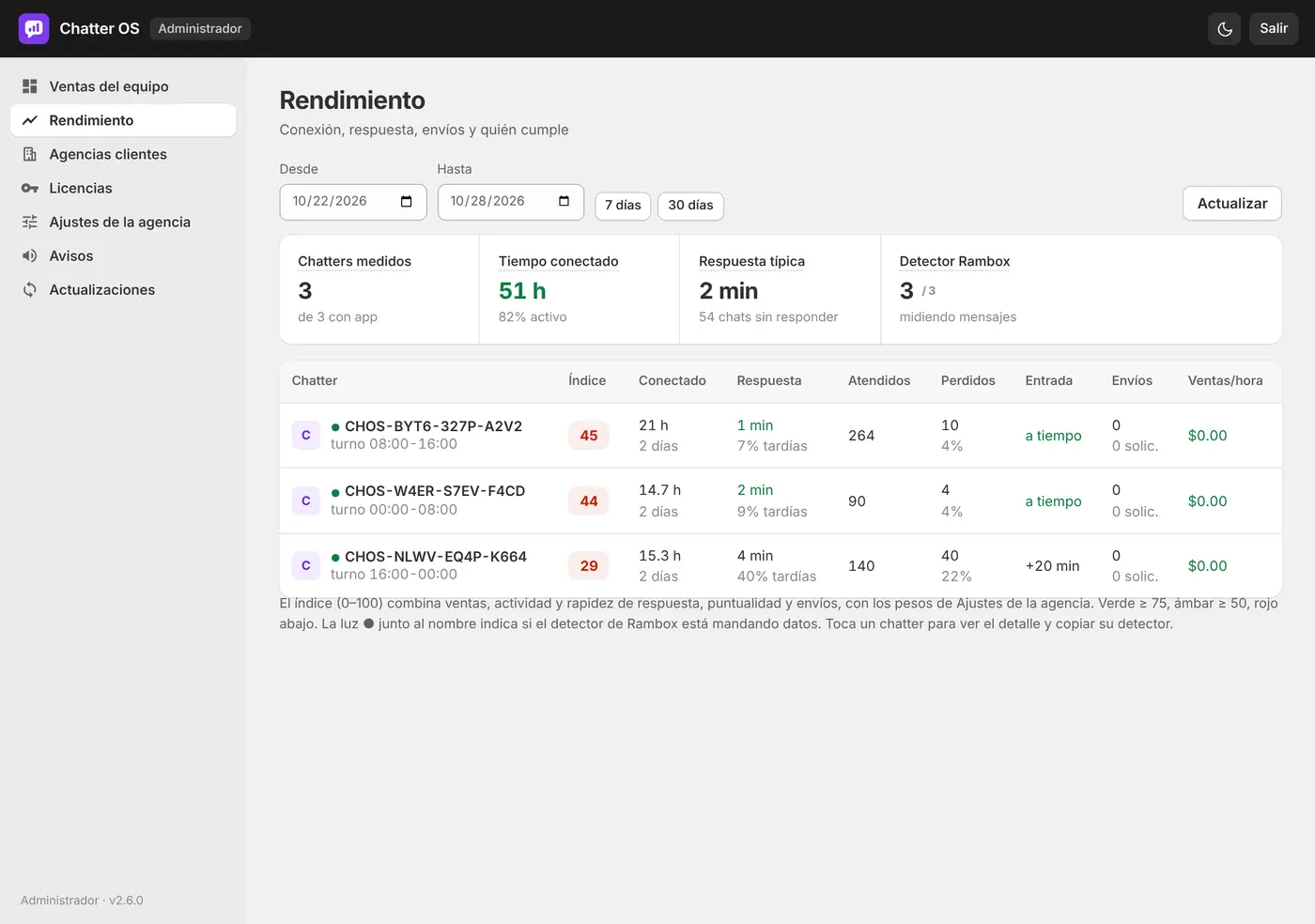The height and width of the screenshot is (924, 1315).
Task: Open the calendar picker in Hasta field
Action: [565, 202]
